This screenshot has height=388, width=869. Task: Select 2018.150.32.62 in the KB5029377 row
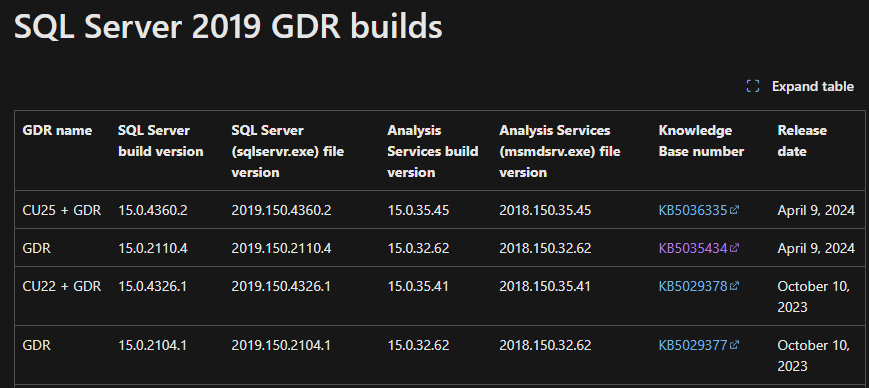click(545, 345)
